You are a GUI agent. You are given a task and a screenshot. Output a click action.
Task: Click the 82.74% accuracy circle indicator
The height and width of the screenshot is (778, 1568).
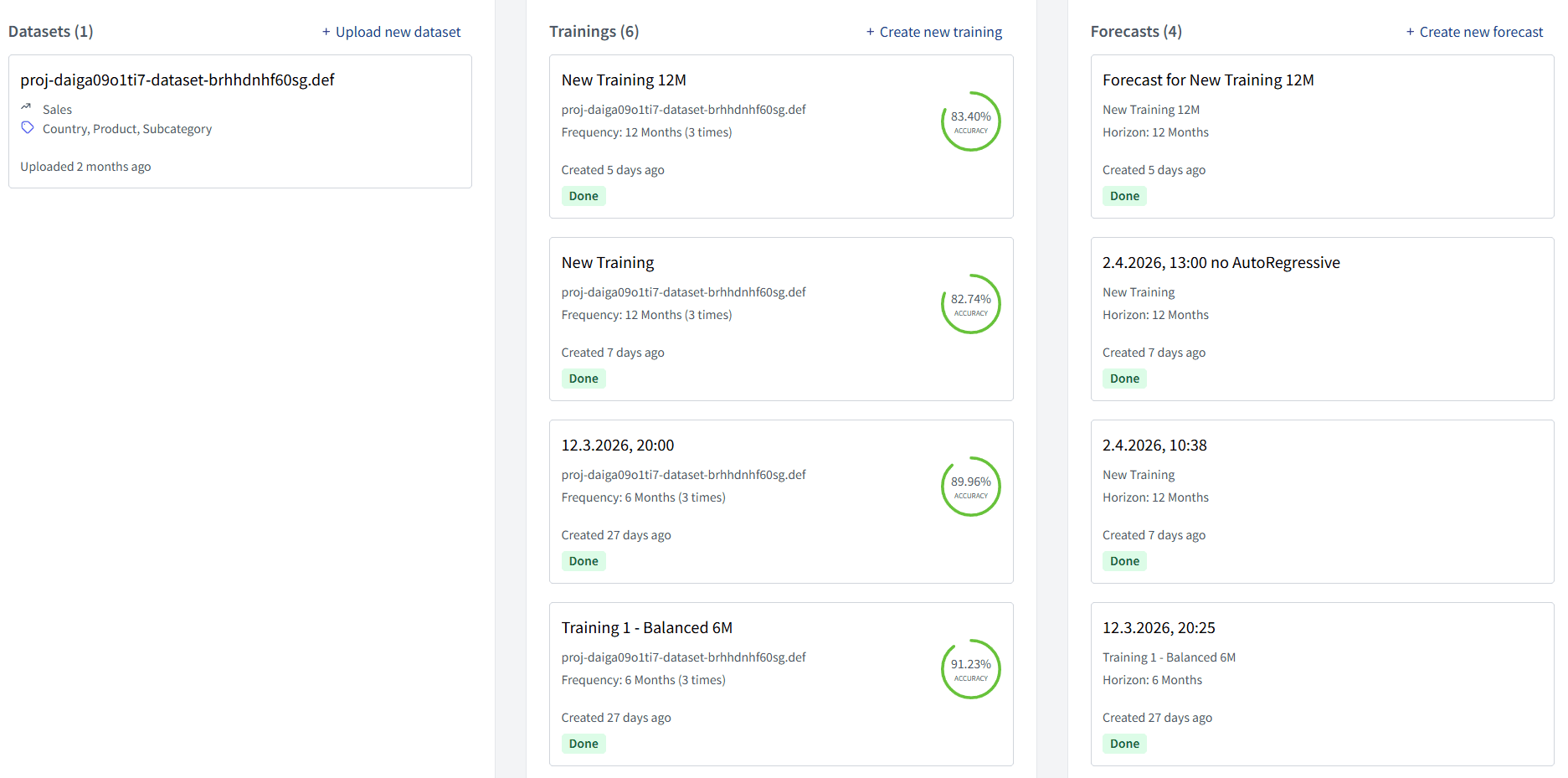tap(970, 304)
